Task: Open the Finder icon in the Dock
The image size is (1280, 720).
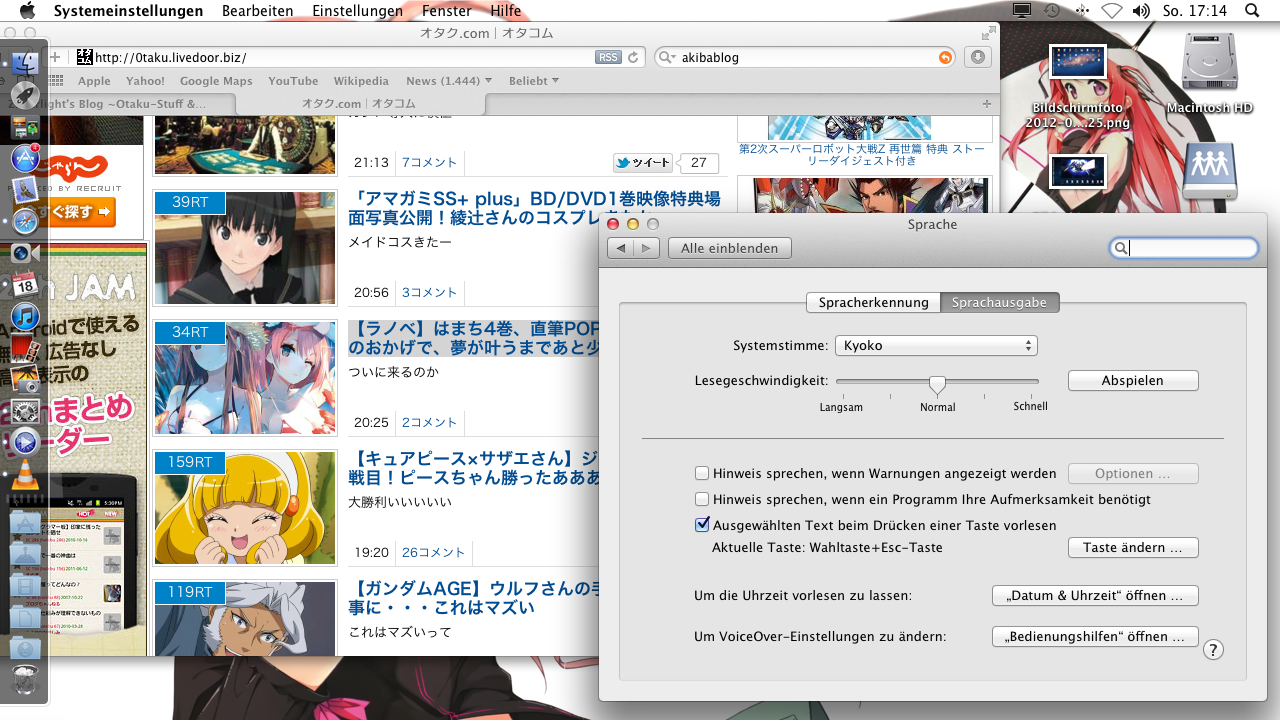Action: pos(25,64)
